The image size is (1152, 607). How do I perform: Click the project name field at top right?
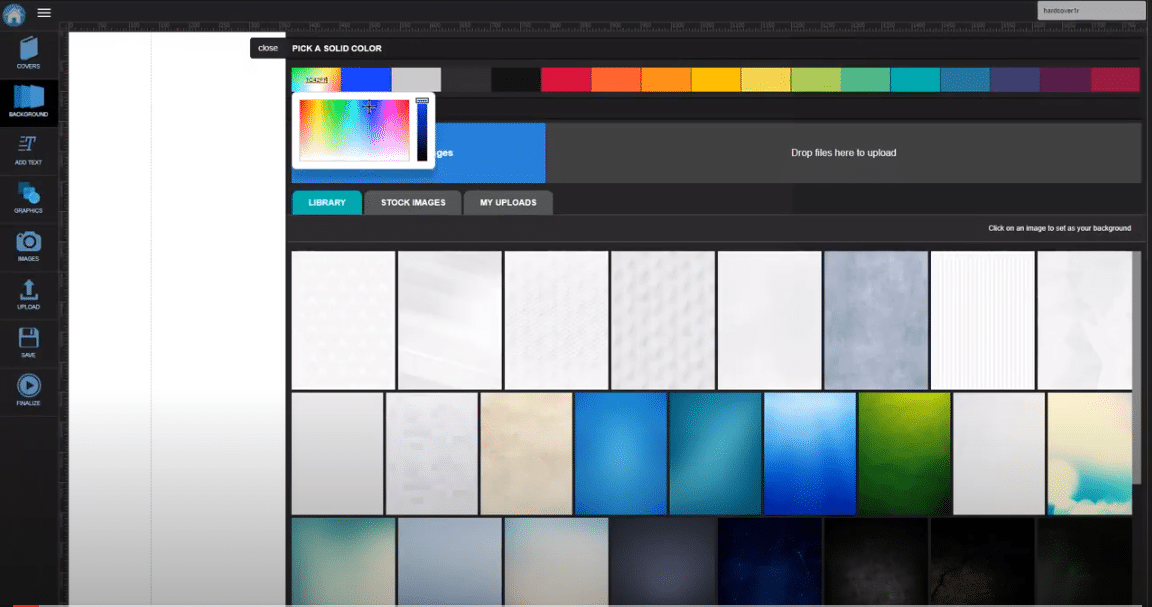click(1091, 10)
